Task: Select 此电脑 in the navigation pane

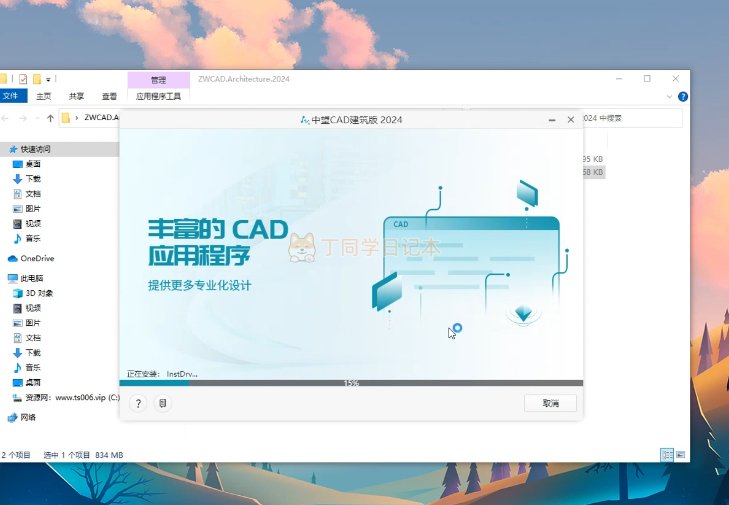Action: pos(26,279)
